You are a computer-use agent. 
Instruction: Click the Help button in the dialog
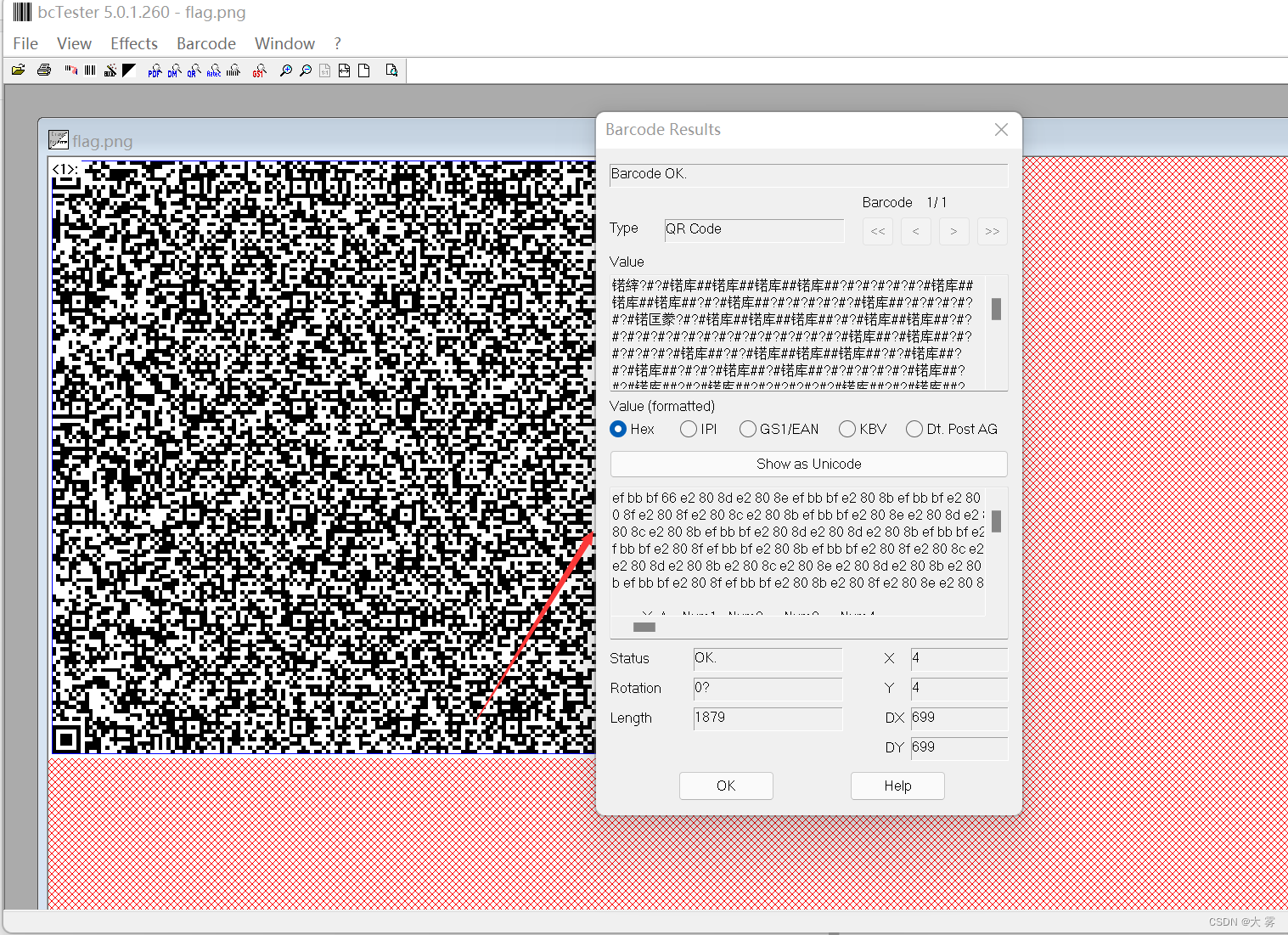coord(897,786)
